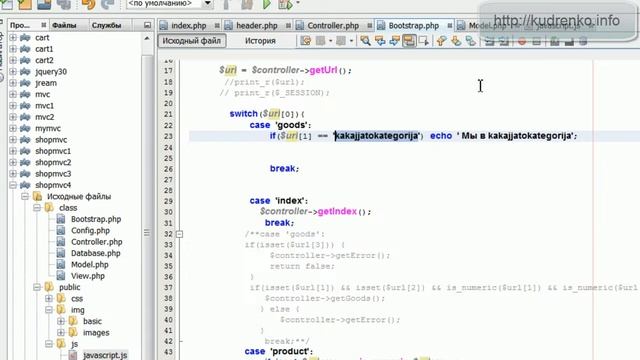Image resolution: width=640 pixels, height=360 pixels.
Task: Select View.php in project tree
Action: pos(88,276)
